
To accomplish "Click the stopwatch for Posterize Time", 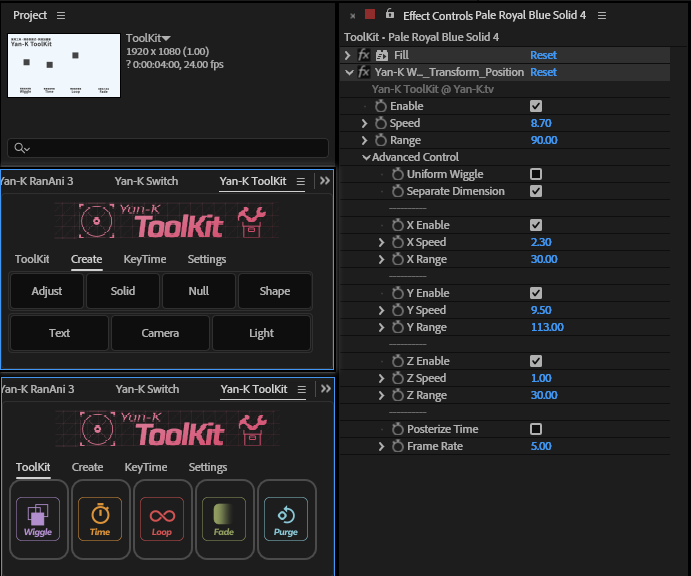I will click(398, 429).
